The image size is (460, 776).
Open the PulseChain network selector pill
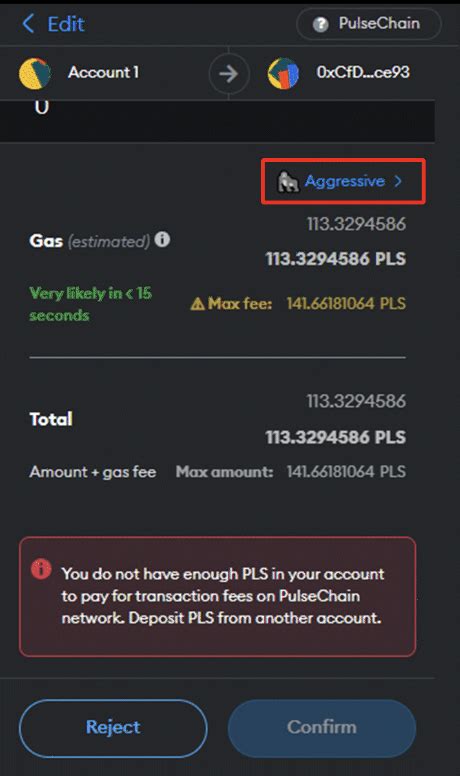tap(368, 23)
